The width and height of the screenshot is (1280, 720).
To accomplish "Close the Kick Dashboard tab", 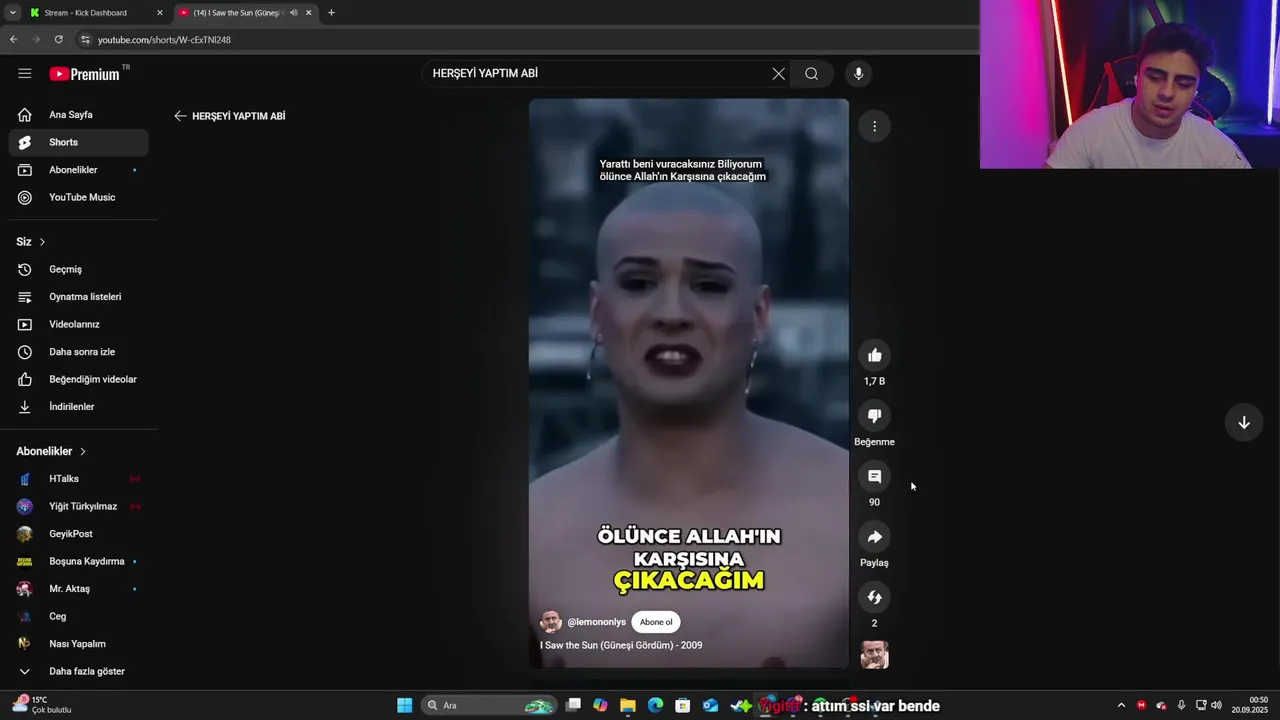I will tap(160, 13).
